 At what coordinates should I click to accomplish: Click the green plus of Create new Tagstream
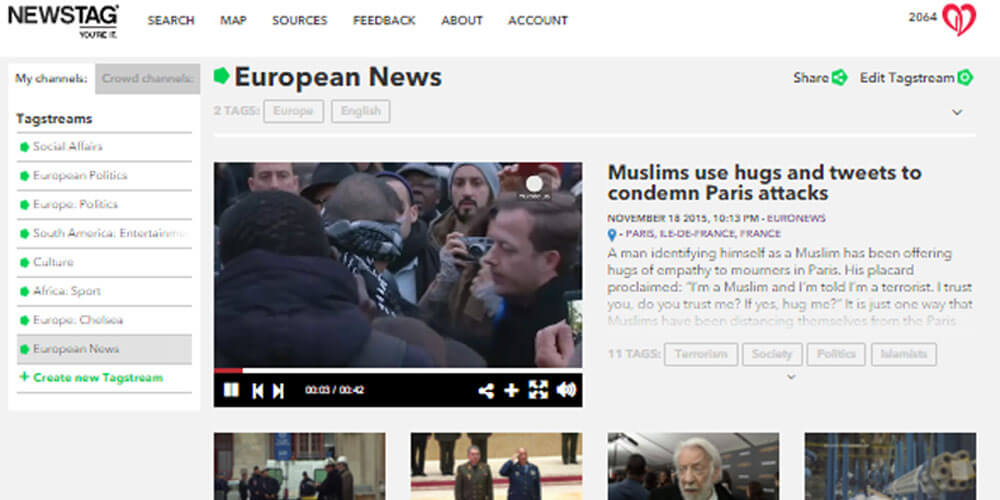(24, 377)
